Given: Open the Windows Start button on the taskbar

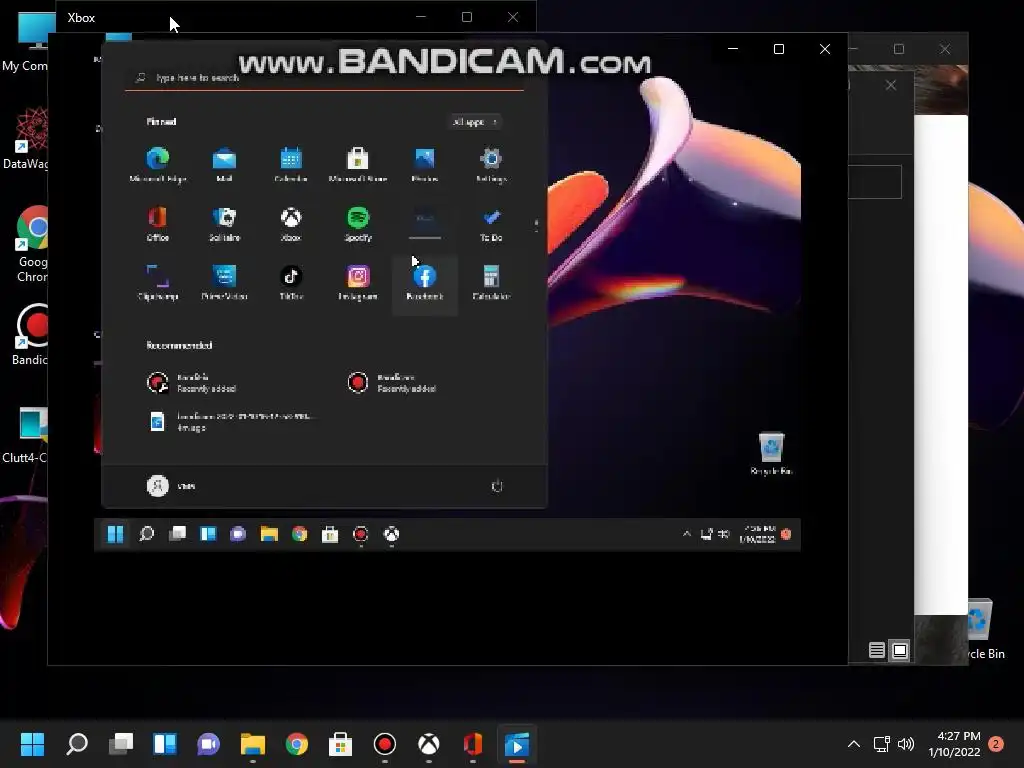Looking at the screenshot, I should click(x=32, y=744).
